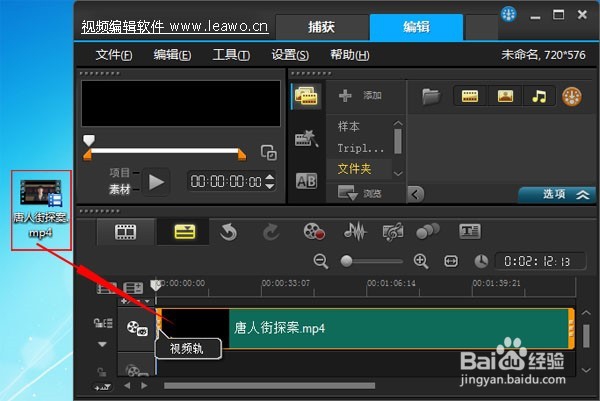Toggle video filter in library
Viewport: 600px width, 401px height.
[470, 96]
